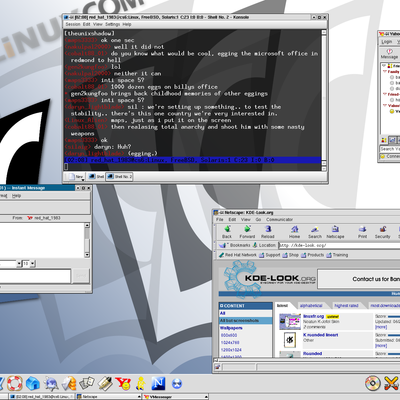Screen dimensions: 400x400
Task: Open the Training bookmark in Netscape
Action: 337,255
